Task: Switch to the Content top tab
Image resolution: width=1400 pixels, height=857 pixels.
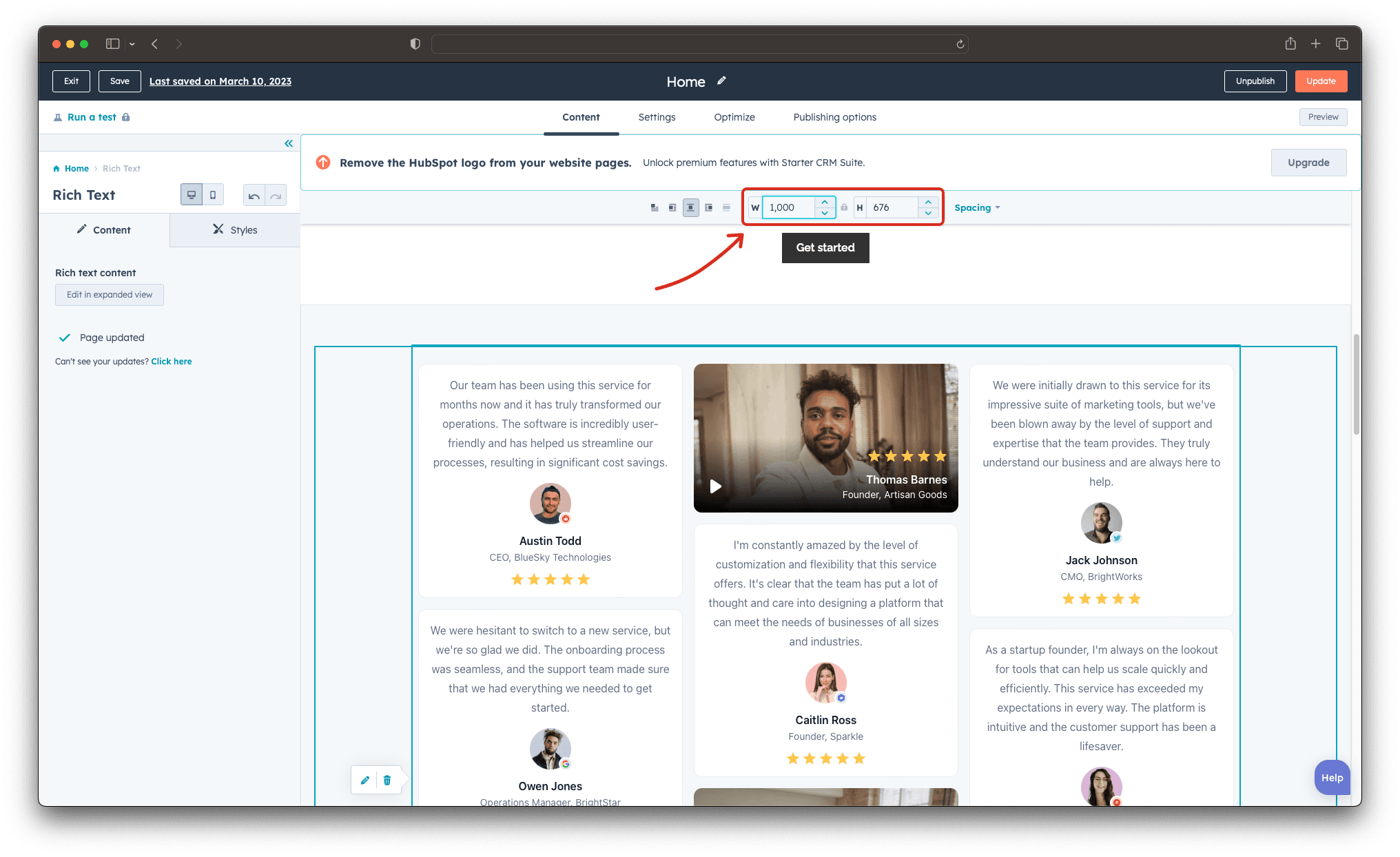Action: 581,117
